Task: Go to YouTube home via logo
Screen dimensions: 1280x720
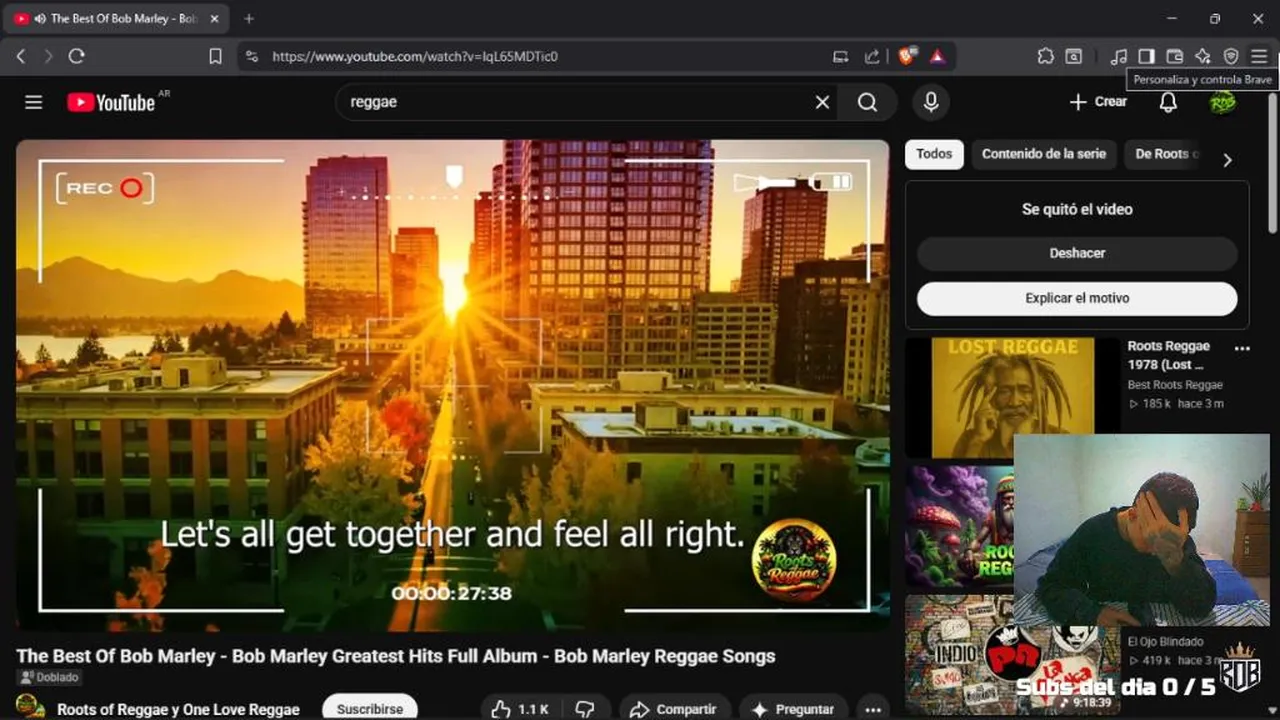Action: 111,102
